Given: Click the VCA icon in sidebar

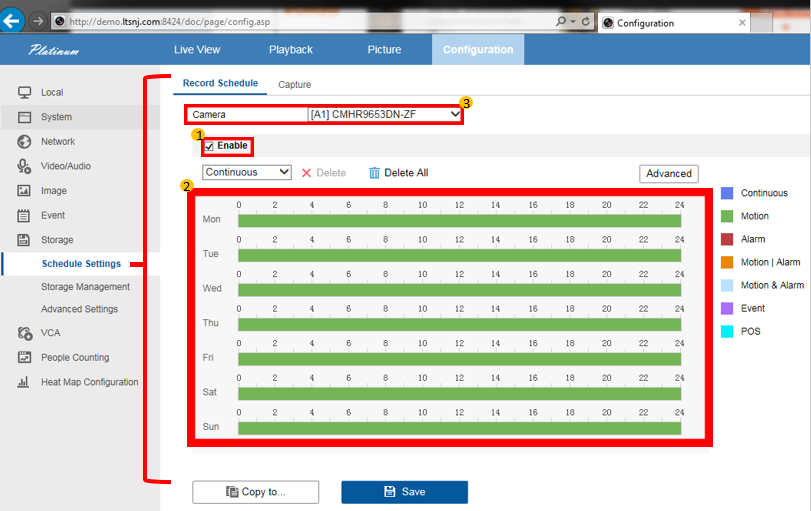Looking at the screenshot, I should click(x=24, y=333).
